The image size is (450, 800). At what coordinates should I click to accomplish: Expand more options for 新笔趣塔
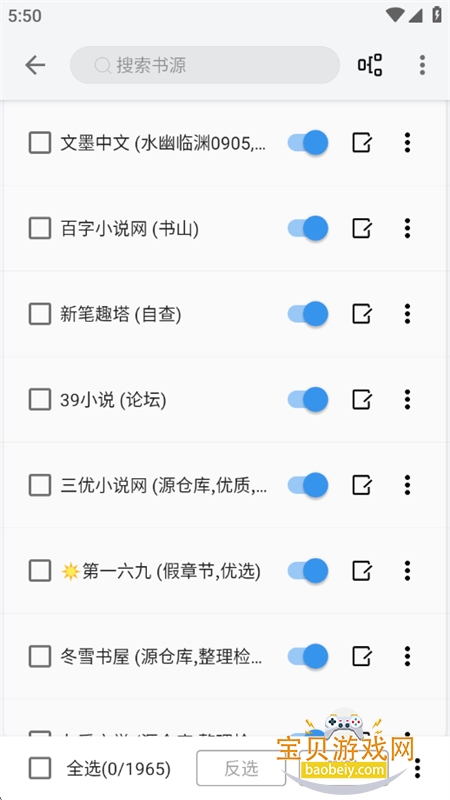[407, 314]
